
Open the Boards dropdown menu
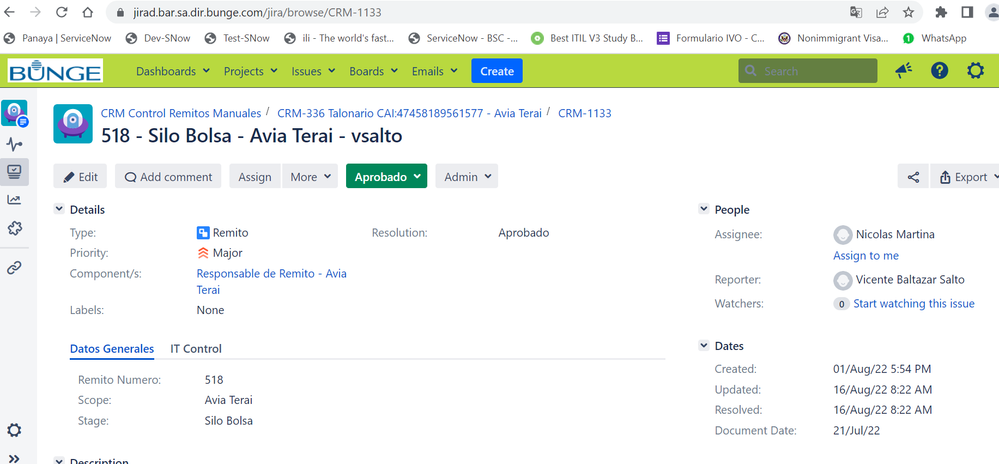coord(373,71)
